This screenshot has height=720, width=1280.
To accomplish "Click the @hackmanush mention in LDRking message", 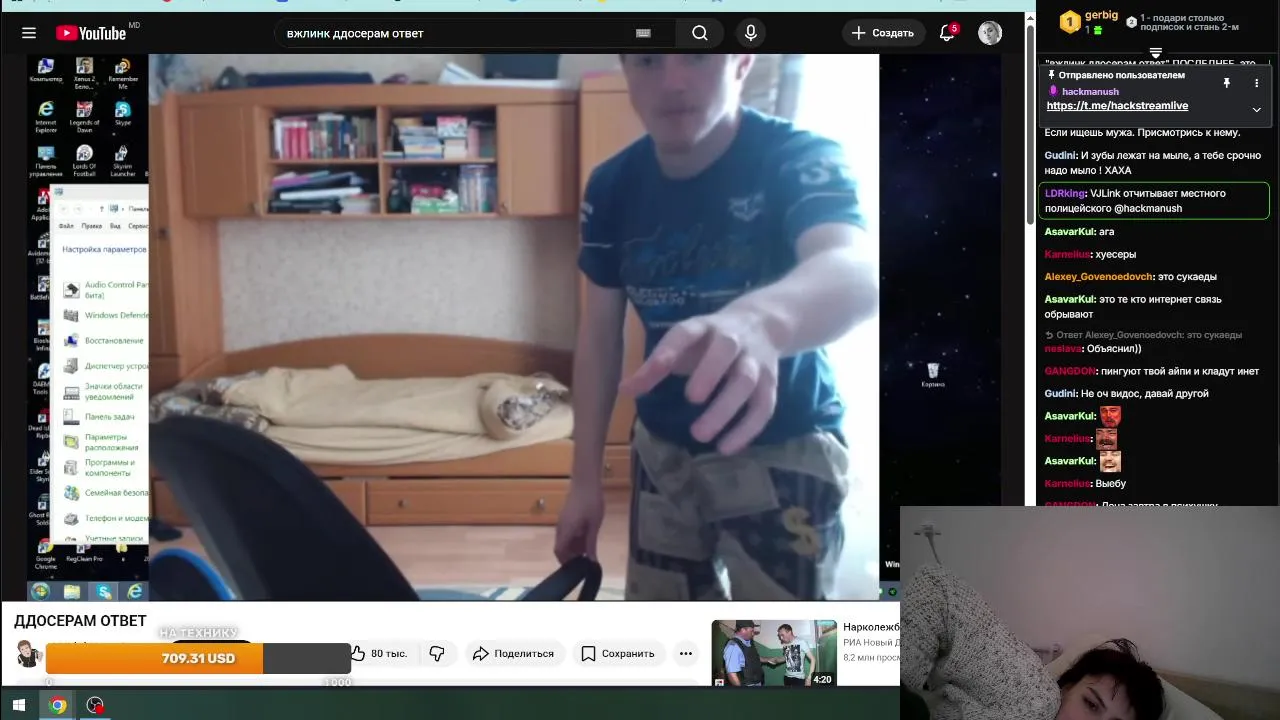I will pos(1148,209).
